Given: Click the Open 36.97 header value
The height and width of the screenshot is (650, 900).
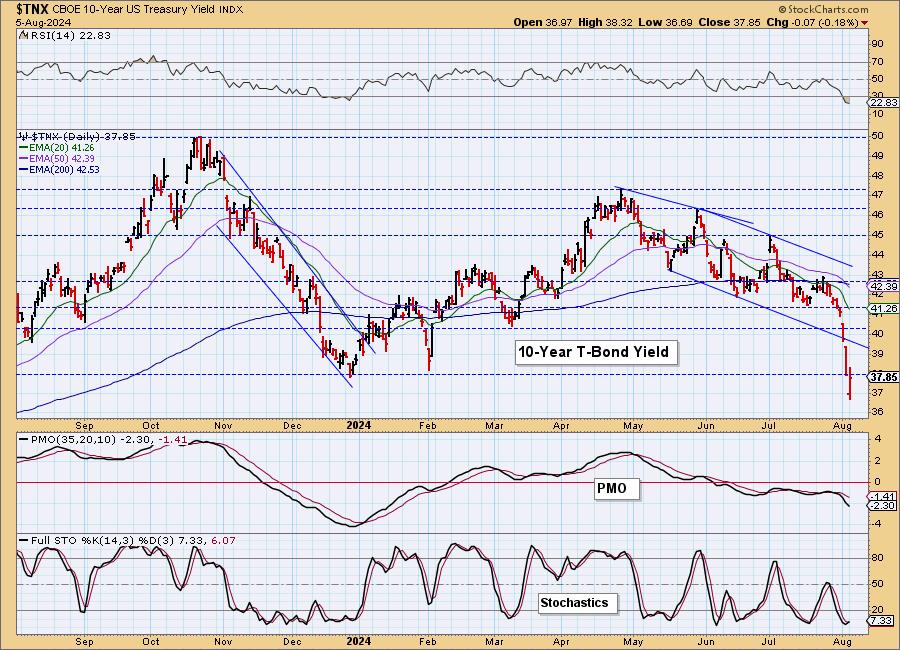Looking at the screenshot, I should coord(542,22).
